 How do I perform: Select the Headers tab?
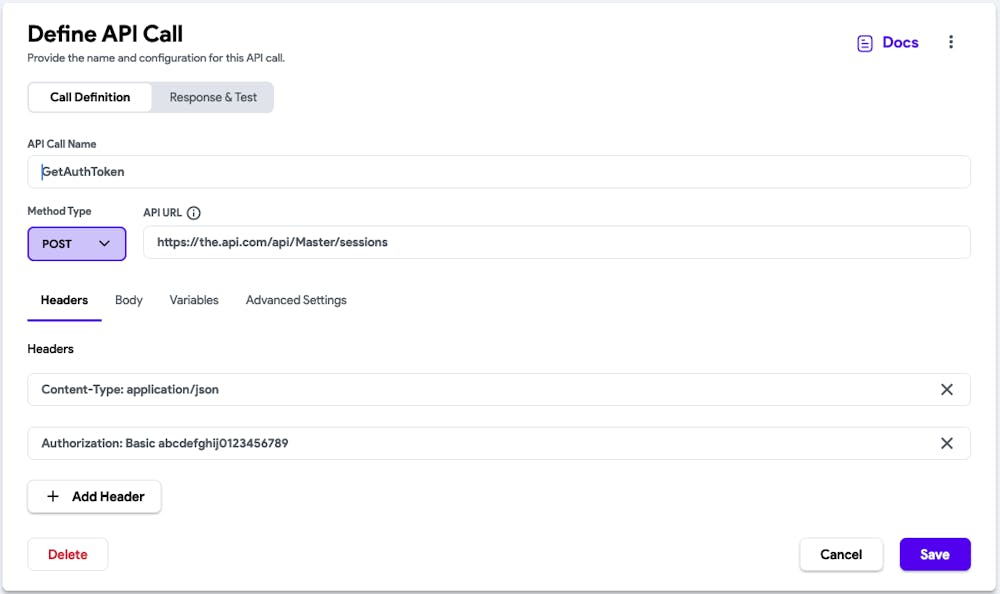click(64, 300)
